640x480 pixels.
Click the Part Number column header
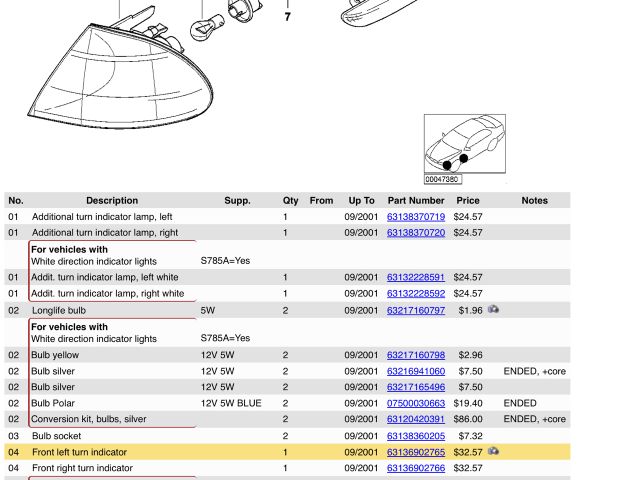pos(415,200)
